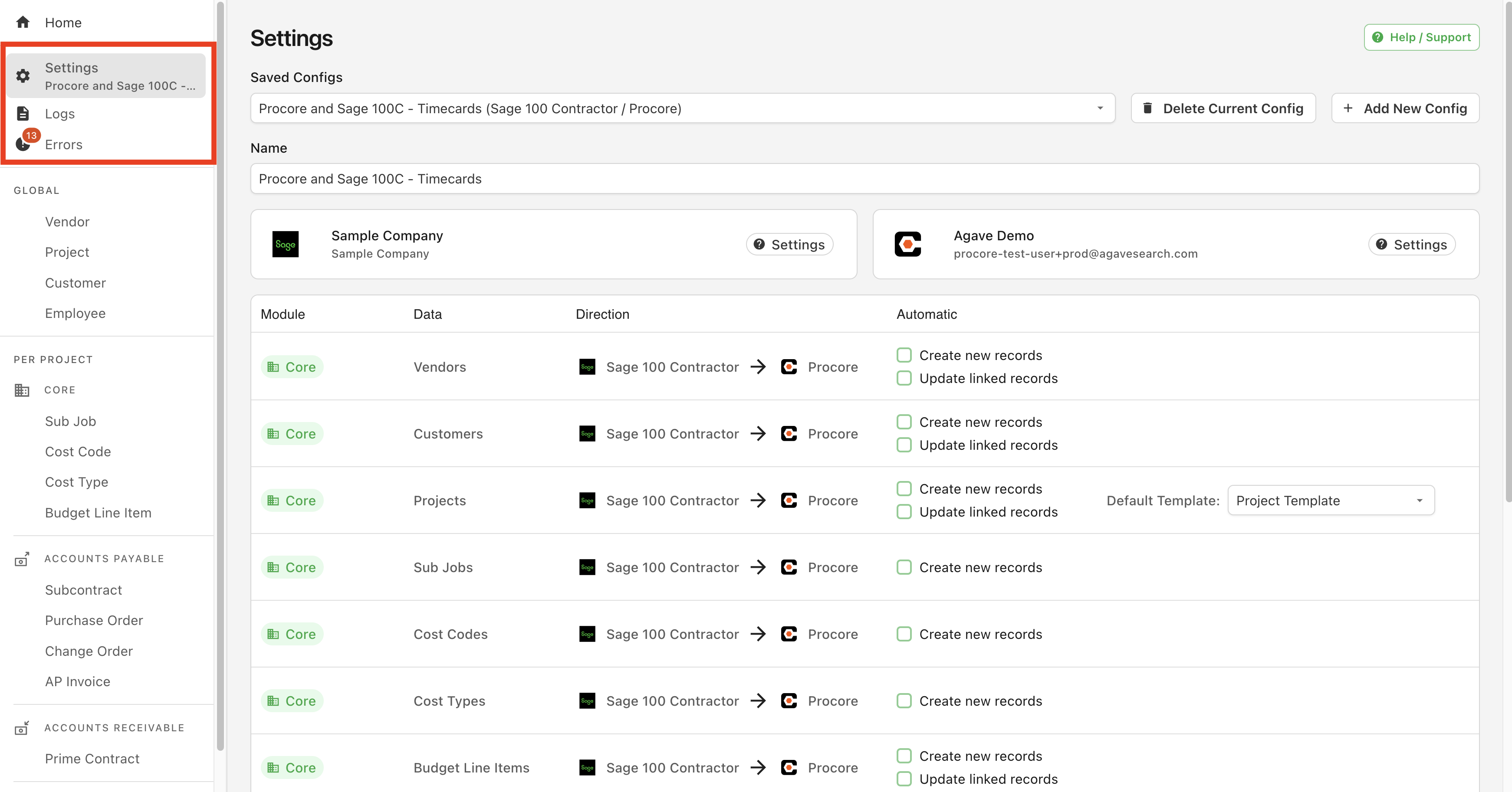Click the Help / Support button
1512x792 pixels.
(1421, 37)
